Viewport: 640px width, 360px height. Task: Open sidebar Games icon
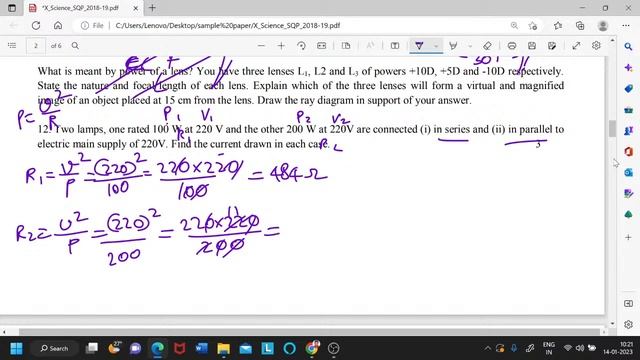pos(628,131)
